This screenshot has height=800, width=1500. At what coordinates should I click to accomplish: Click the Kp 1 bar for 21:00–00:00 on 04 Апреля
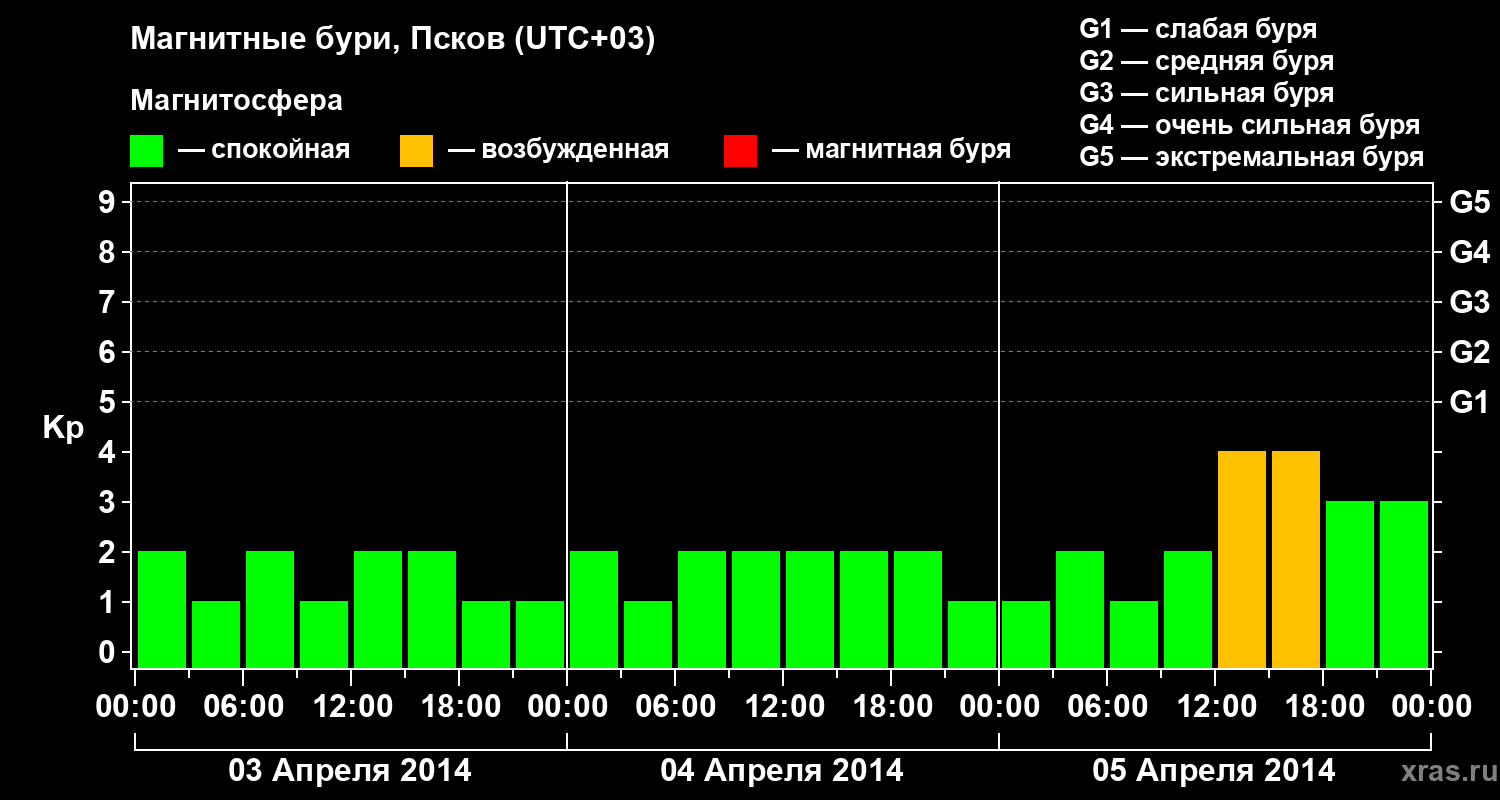pos(972,634)
